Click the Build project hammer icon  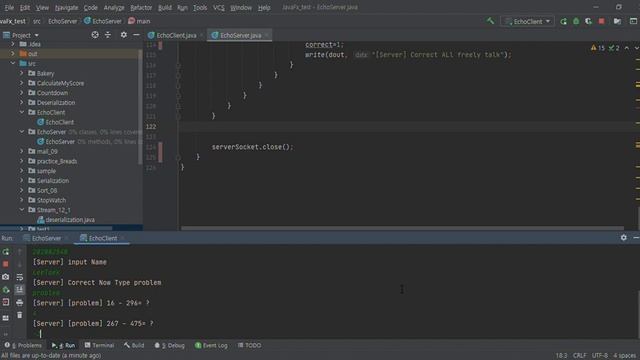pyautogui.click(x=490, y=21)
